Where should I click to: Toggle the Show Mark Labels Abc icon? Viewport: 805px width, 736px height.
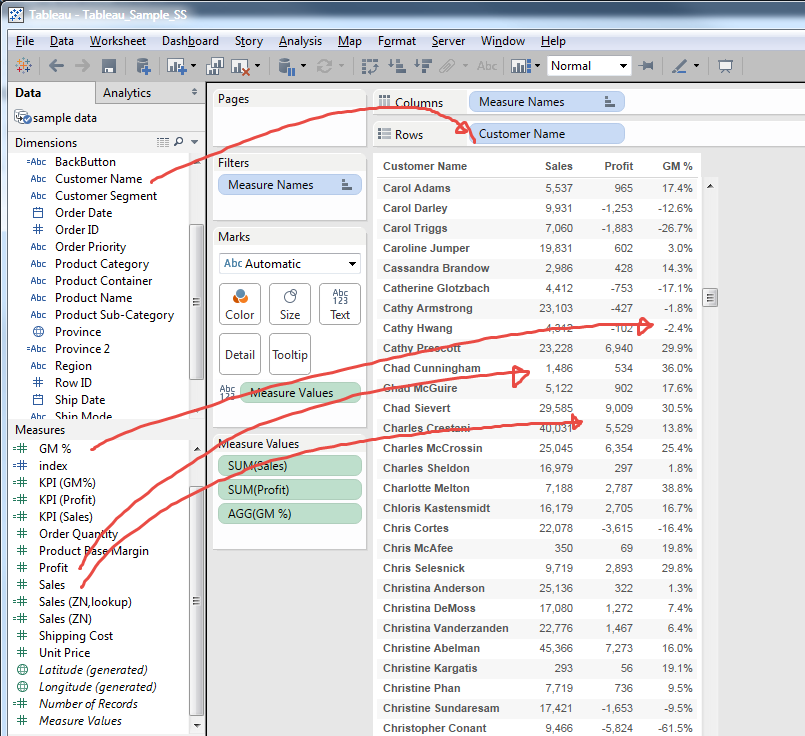(x=487, y=66)
